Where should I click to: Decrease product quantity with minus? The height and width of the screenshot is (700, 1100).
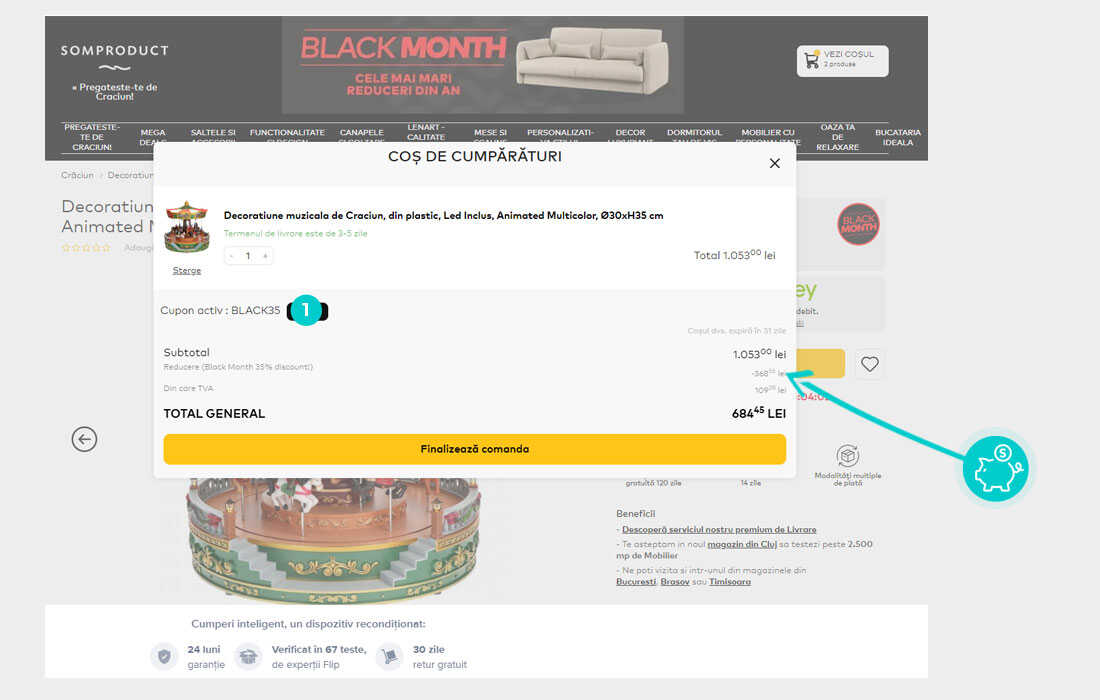pos(232,256)
